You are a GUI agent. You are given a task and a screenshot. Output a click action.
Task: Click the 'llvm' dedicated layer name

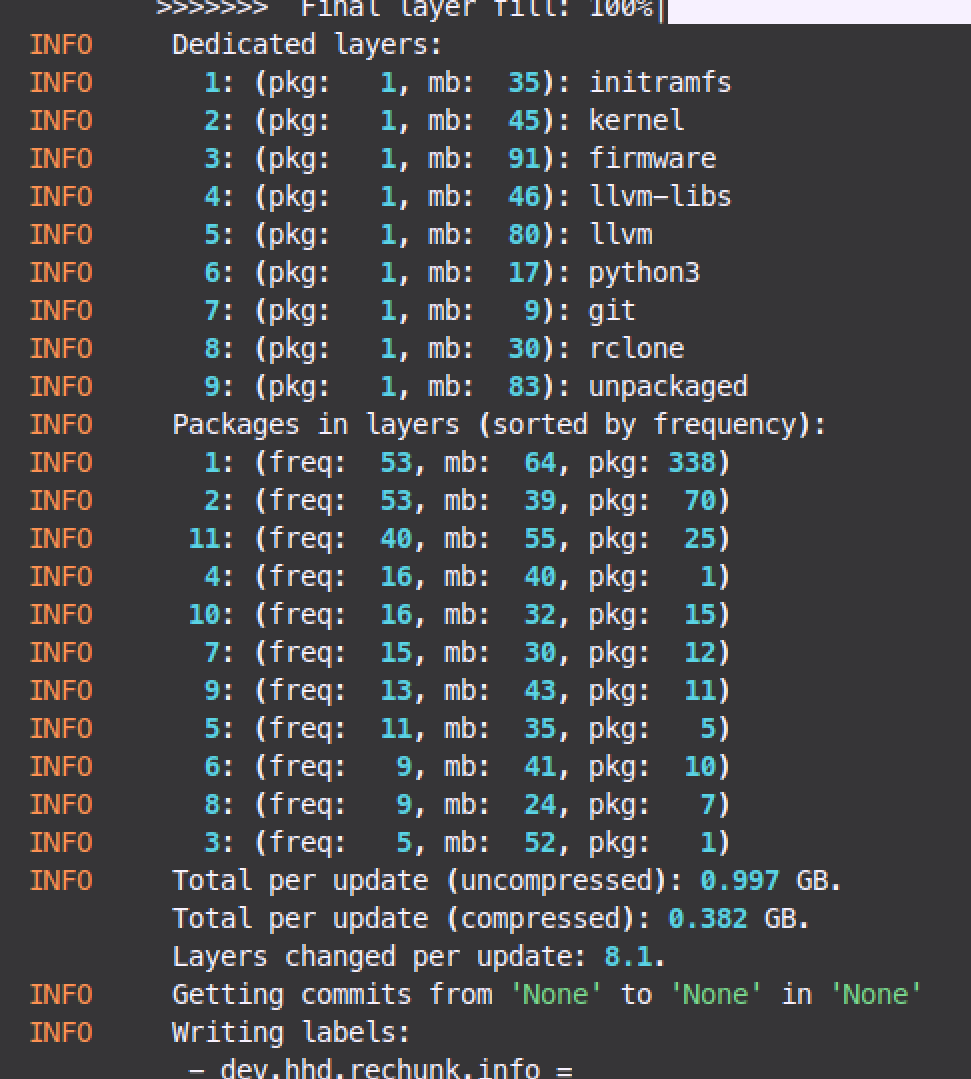620,234
